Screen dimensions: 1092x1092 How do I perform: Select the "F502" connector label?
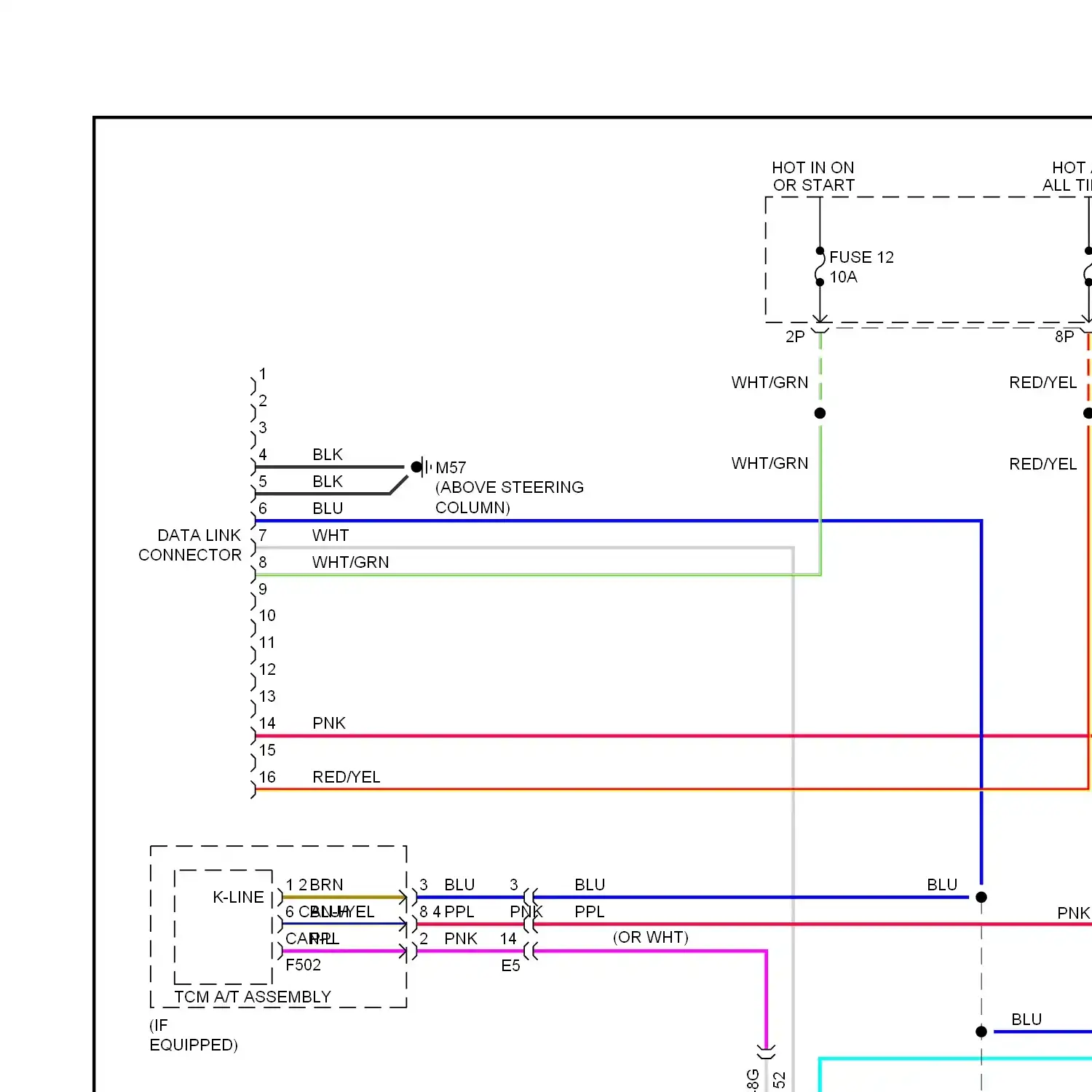click(x=303, y=965)
